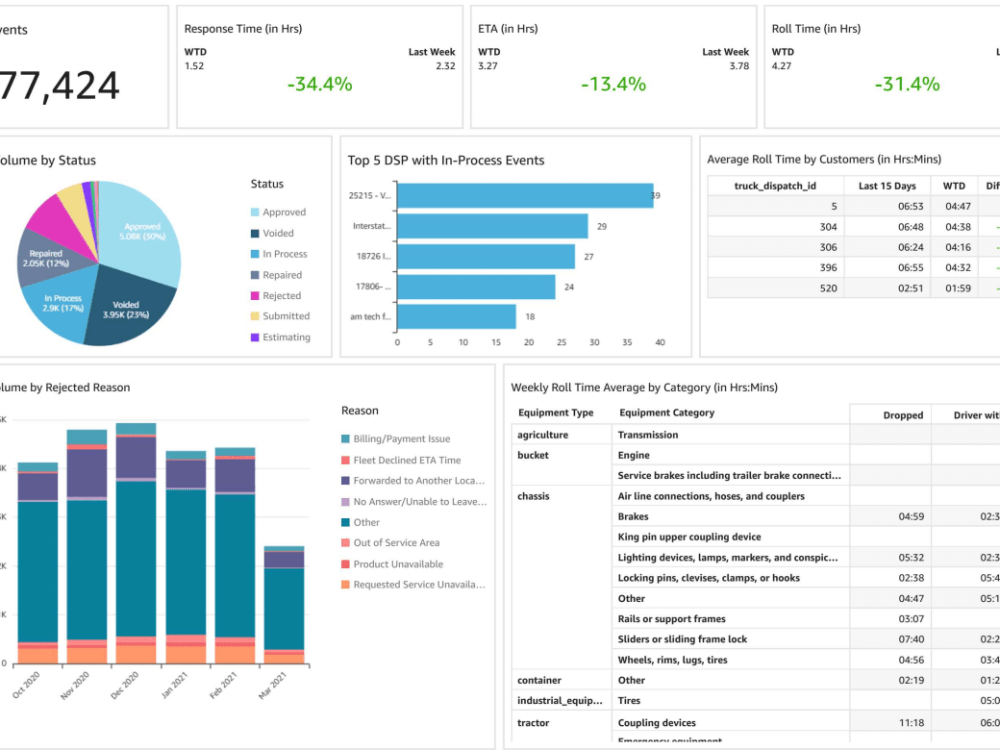This screenshot has height=750, width=1000.
Task: Click the "chassis" equipment type cell
Action: pos(534,496)
